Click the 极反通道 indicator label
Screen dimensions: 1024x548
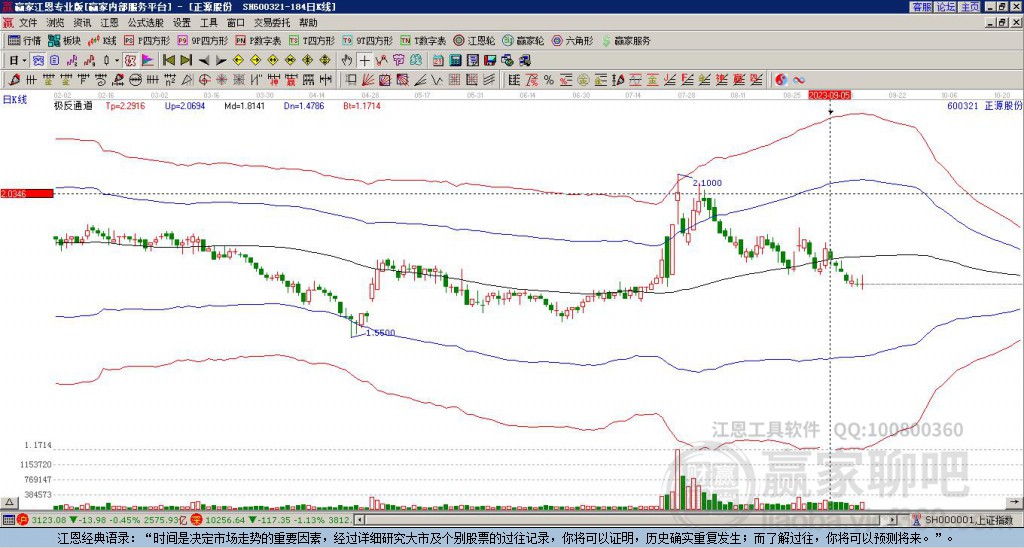click(73, 105)
